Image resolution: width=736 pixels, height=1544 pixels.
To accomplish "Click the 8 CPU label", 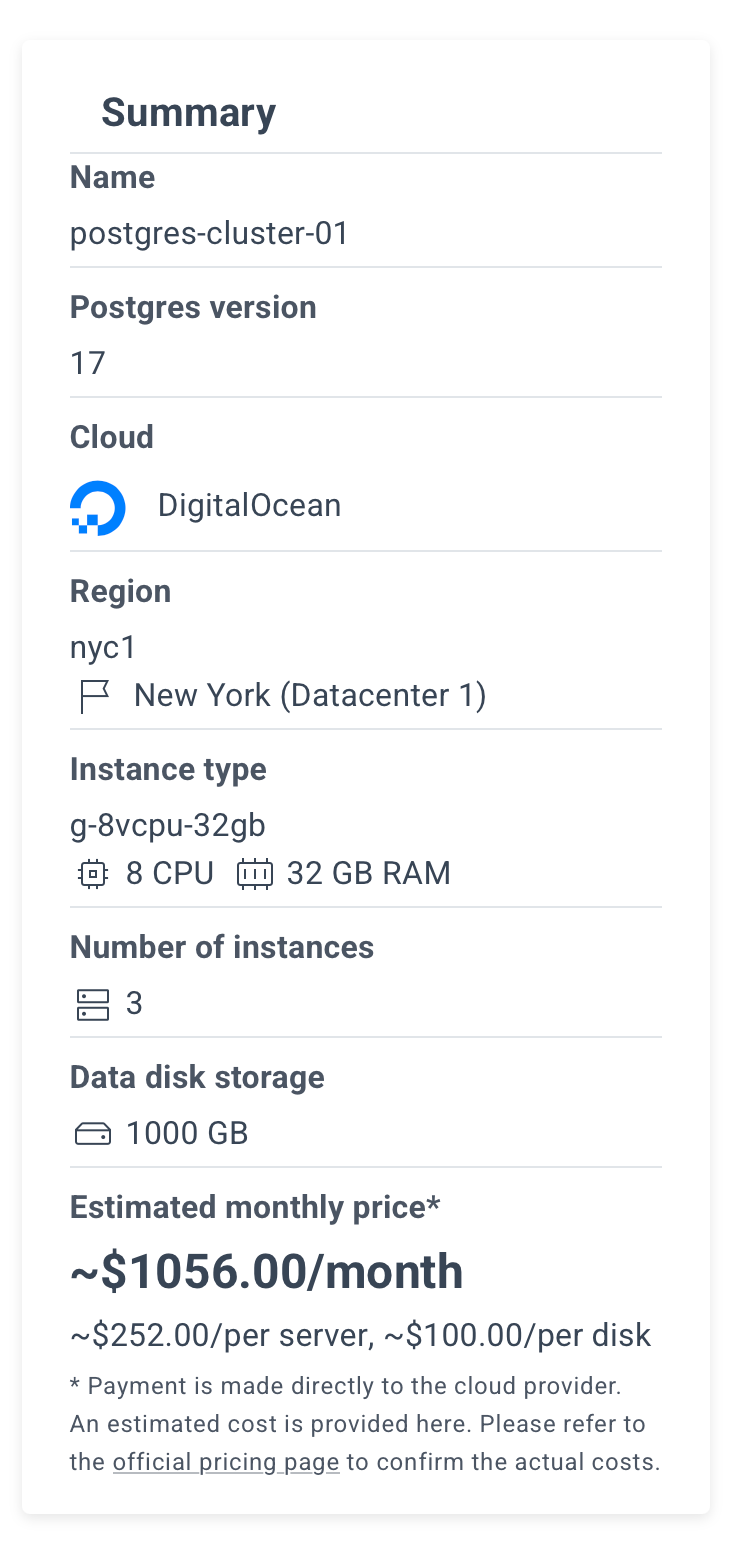I will click(x=170, y=874).
